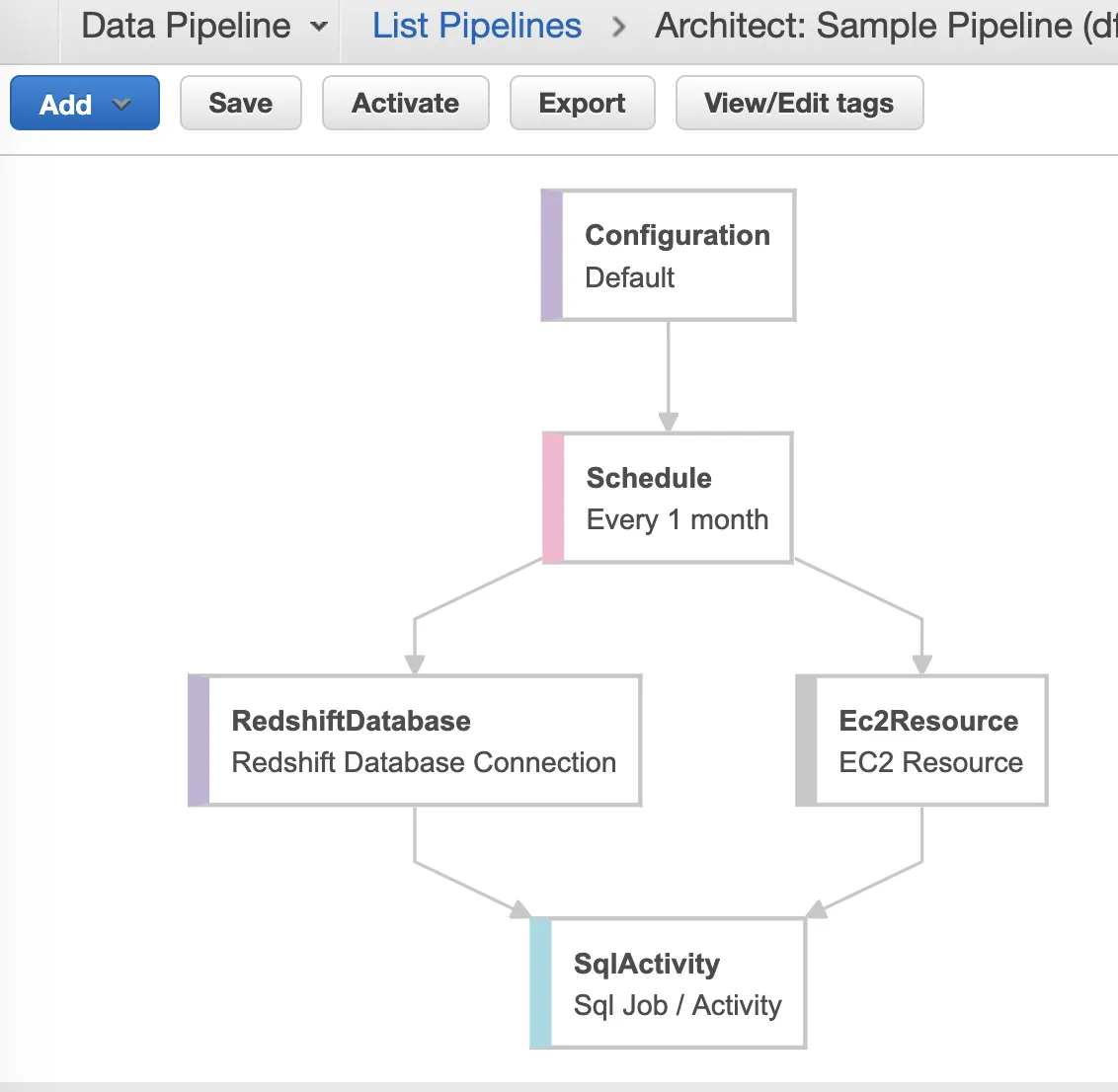
Task: Click the gray Ec2Resource color strip
Action: (x=807, y=741)
